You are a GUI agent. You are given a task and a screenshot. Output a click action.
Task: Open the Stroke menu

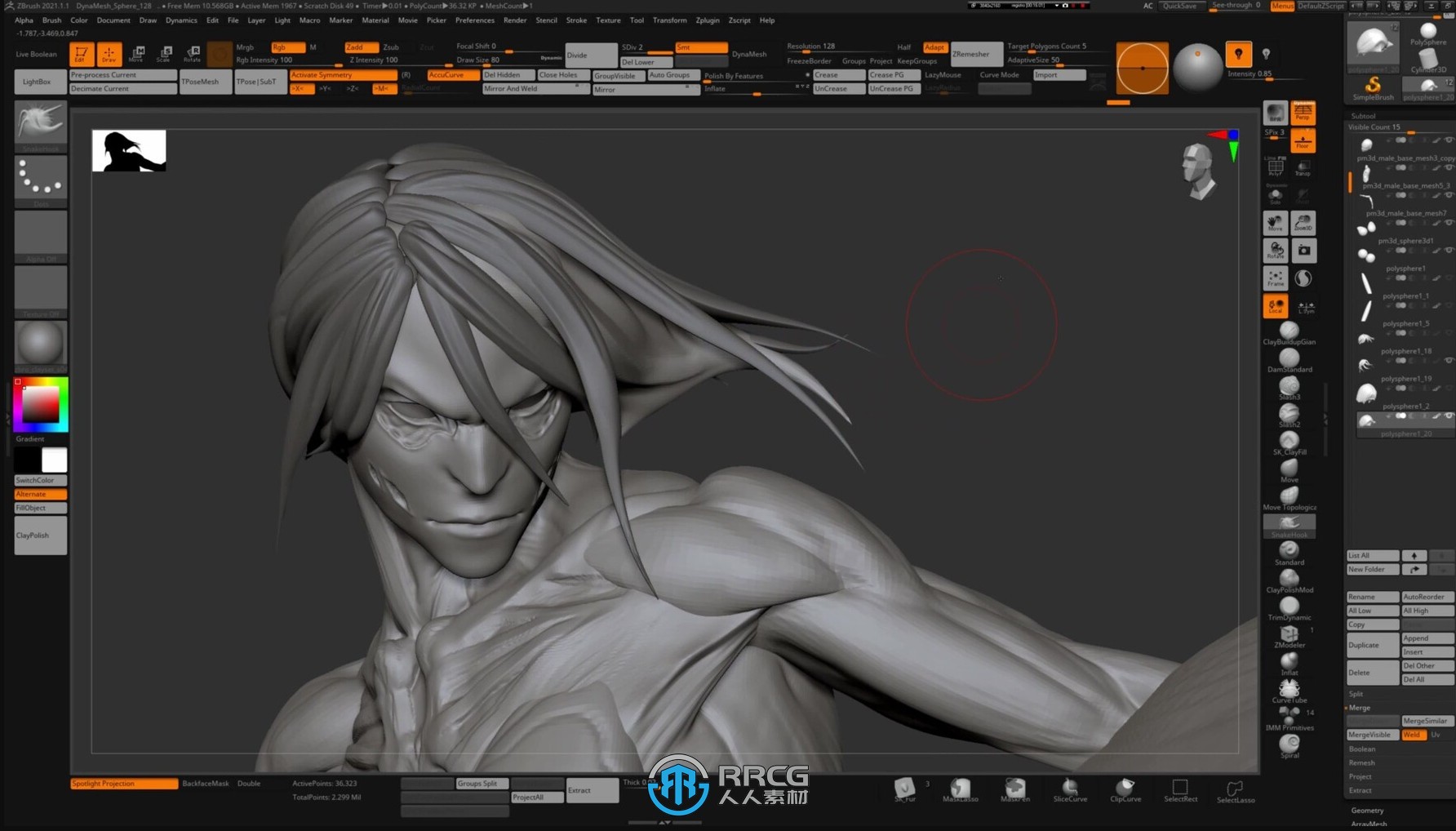(x=576, y=20)
